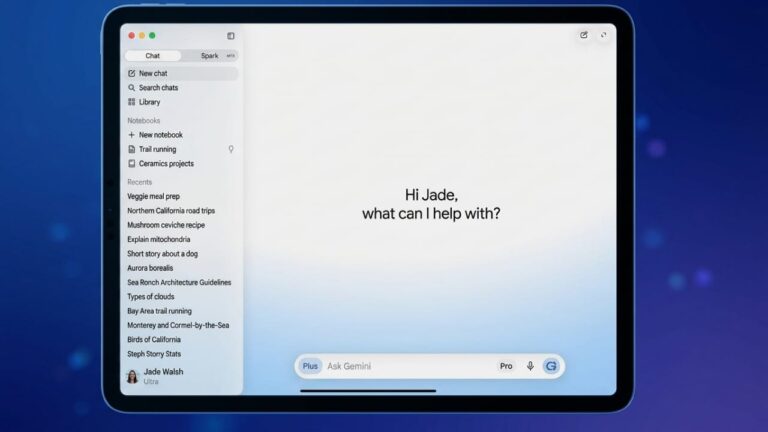768x432 pixels.
Task: Click the Gemini G button in prompt bar
Action: click(551, 366)
